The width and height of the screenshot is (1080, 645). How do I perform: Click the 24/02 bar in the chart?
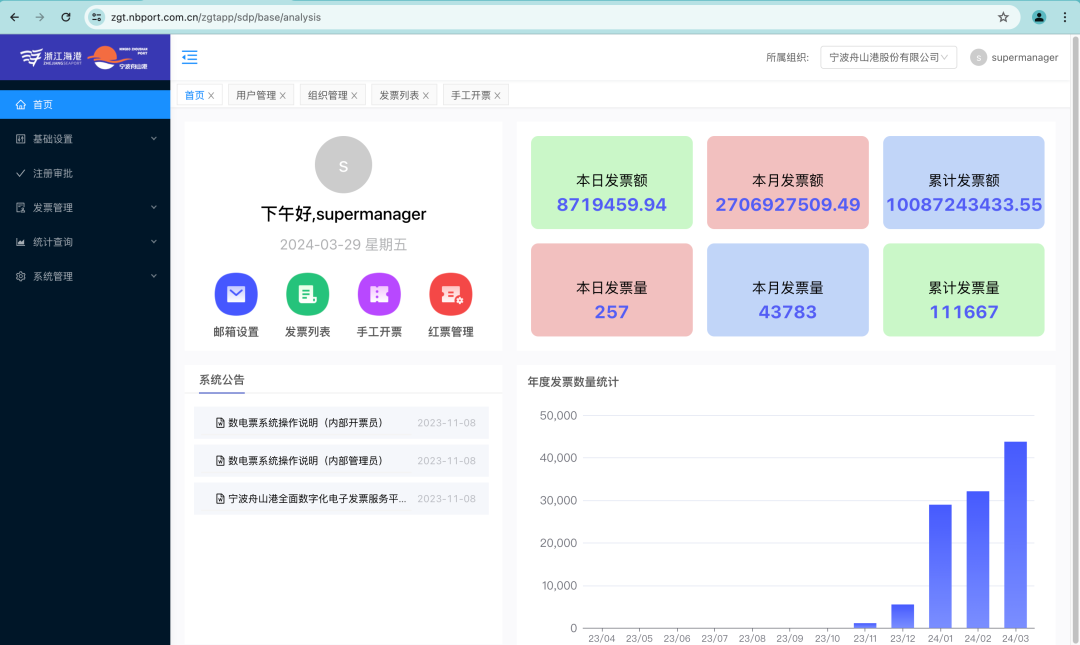pyautogui.click(x=978, y=560)
